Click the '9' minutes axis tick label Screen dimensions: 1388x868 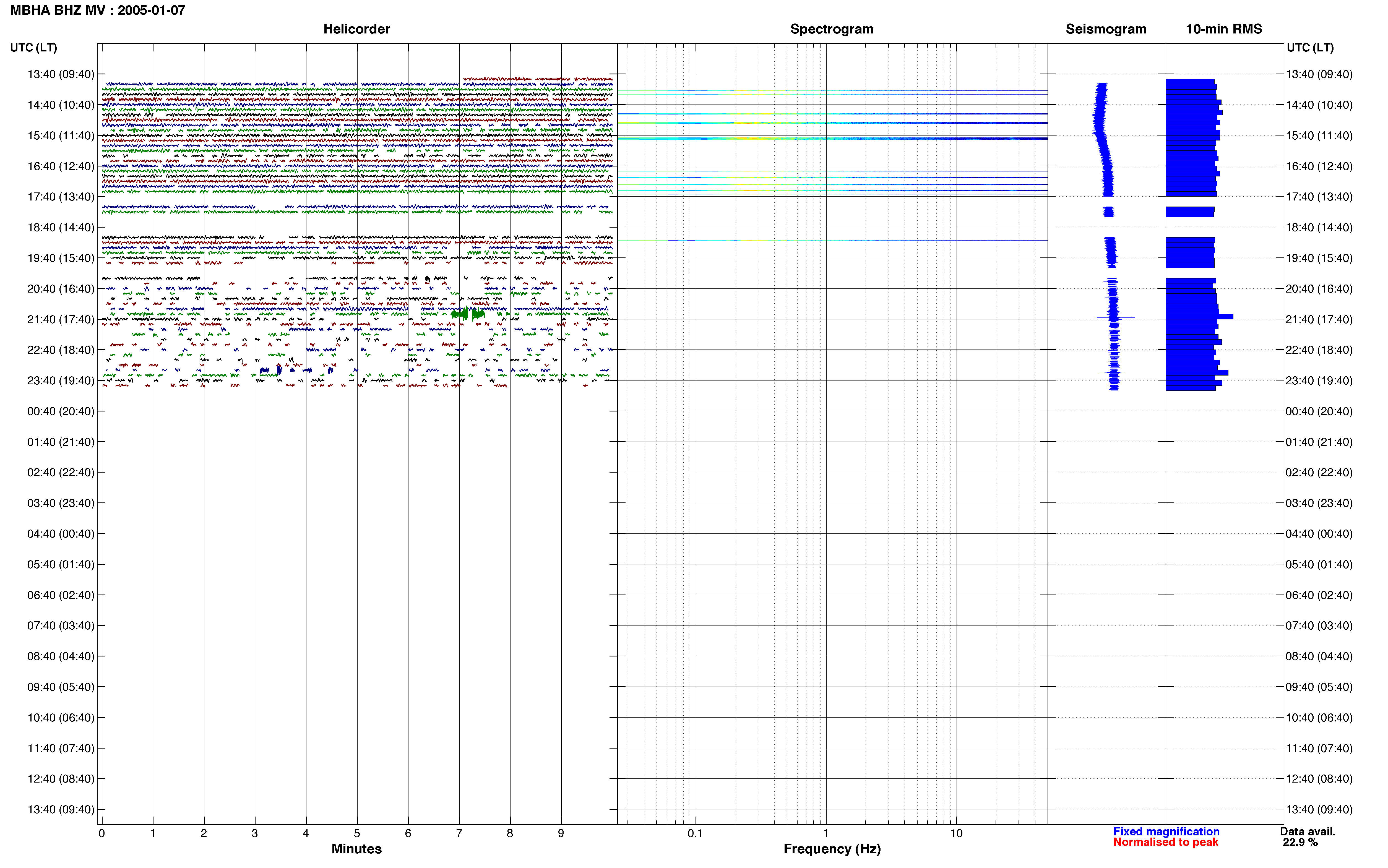point(561,833)
